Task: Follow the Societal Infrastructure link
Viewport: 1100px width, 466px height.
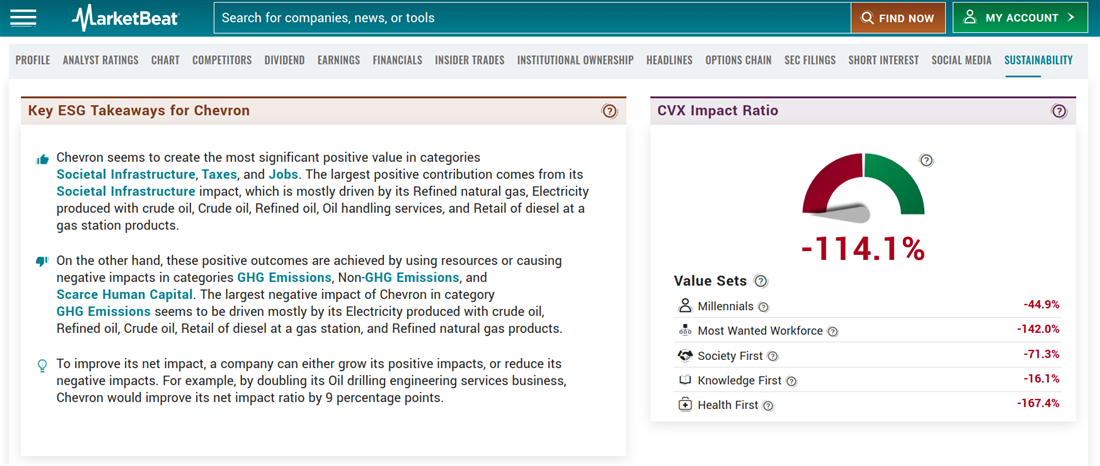Action: tap(126, 174)
